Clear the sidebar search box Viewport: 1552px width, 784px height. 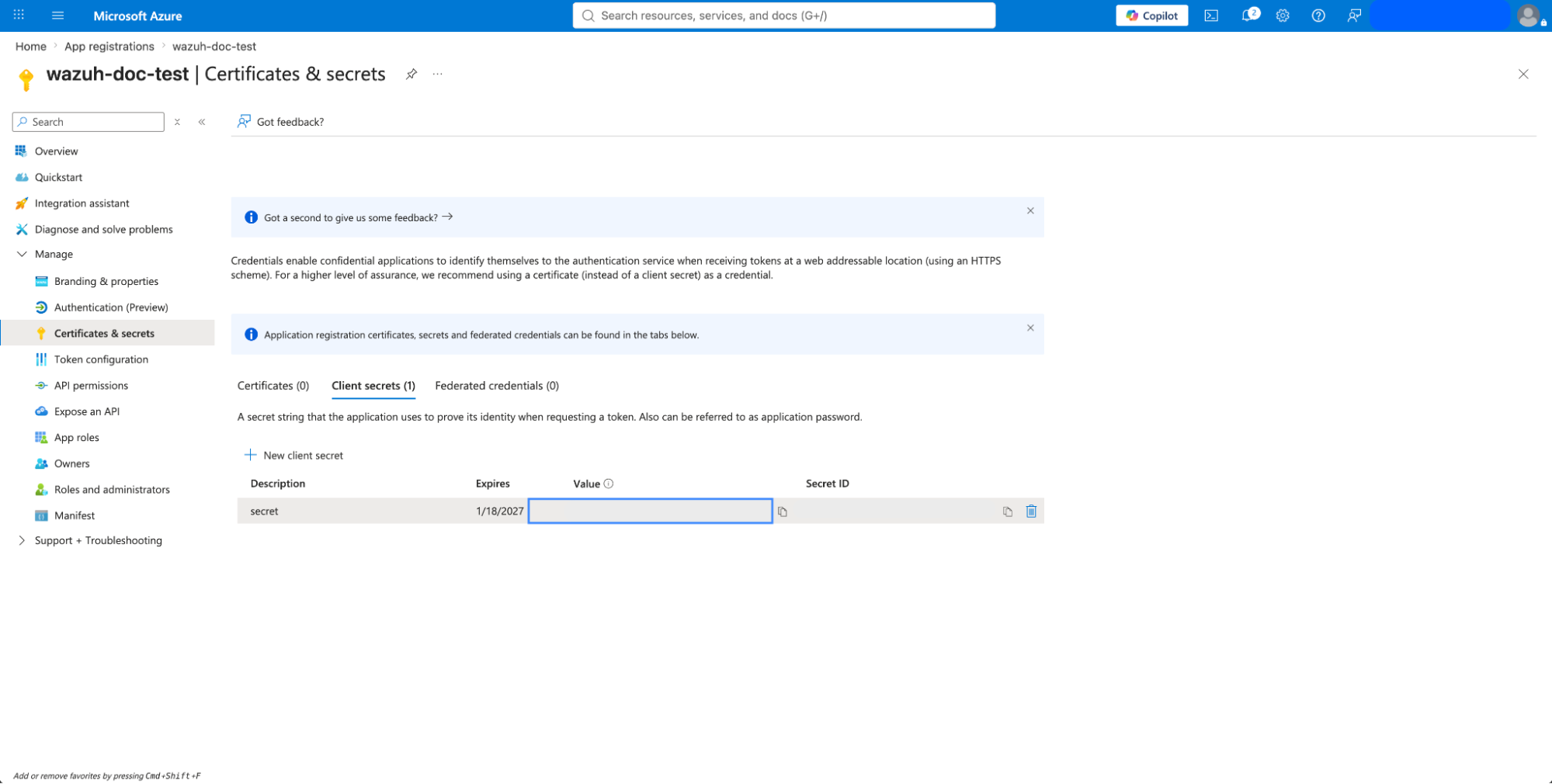pyautogui.click(x=177, y=122)
